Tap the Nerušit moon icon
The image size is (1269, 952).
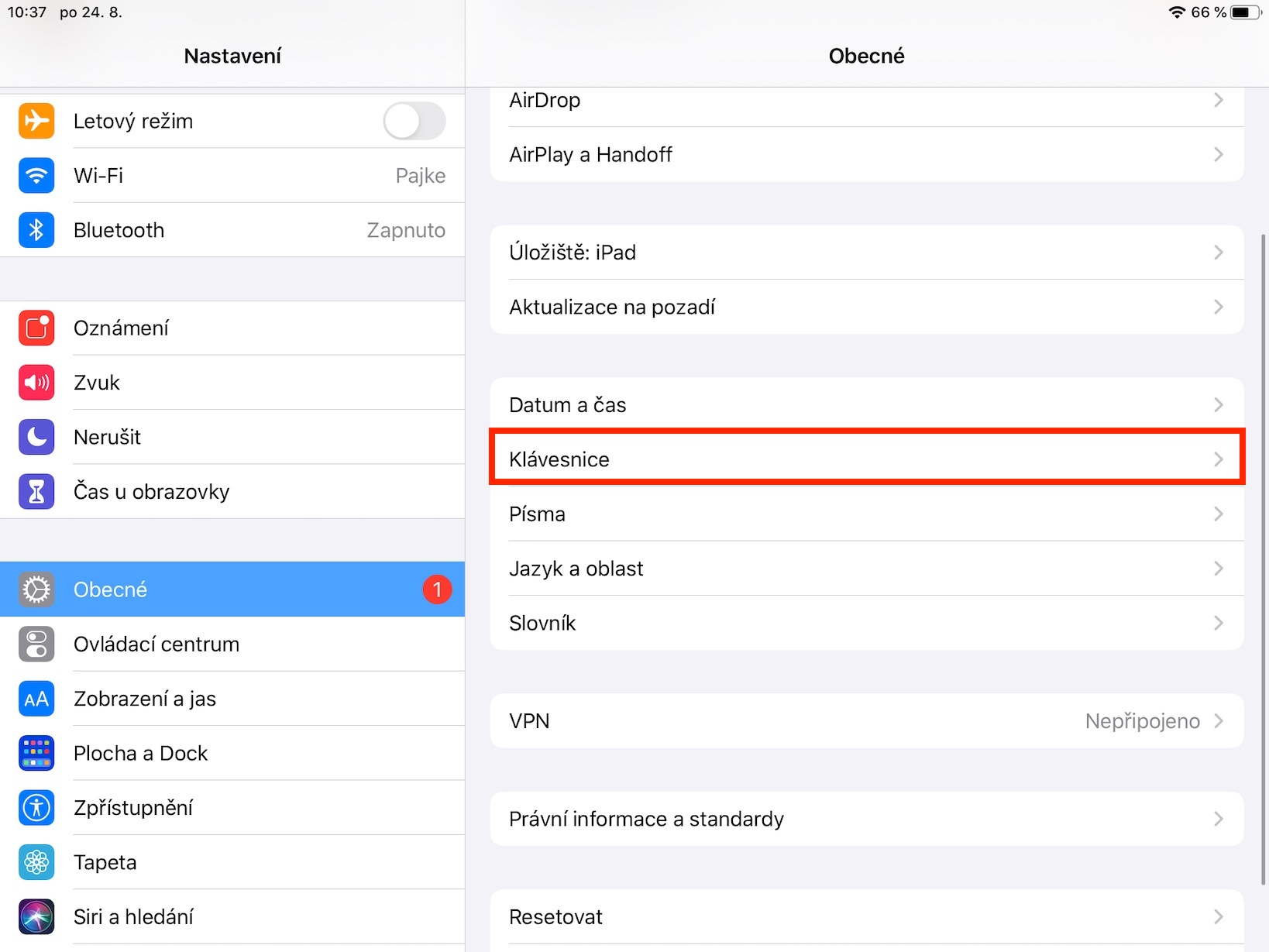pyautogui.click(x=36, y=437)
